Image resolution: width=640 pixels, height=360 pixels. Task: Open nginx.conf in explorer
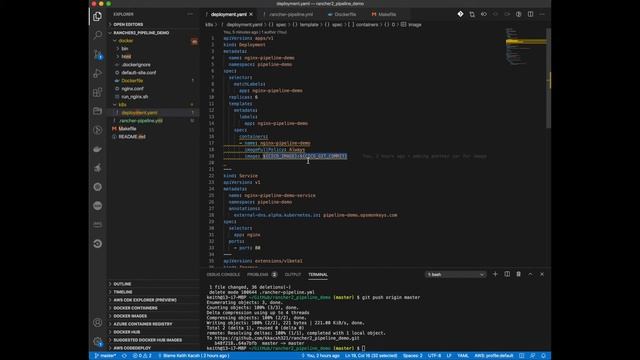click(132, 89)
